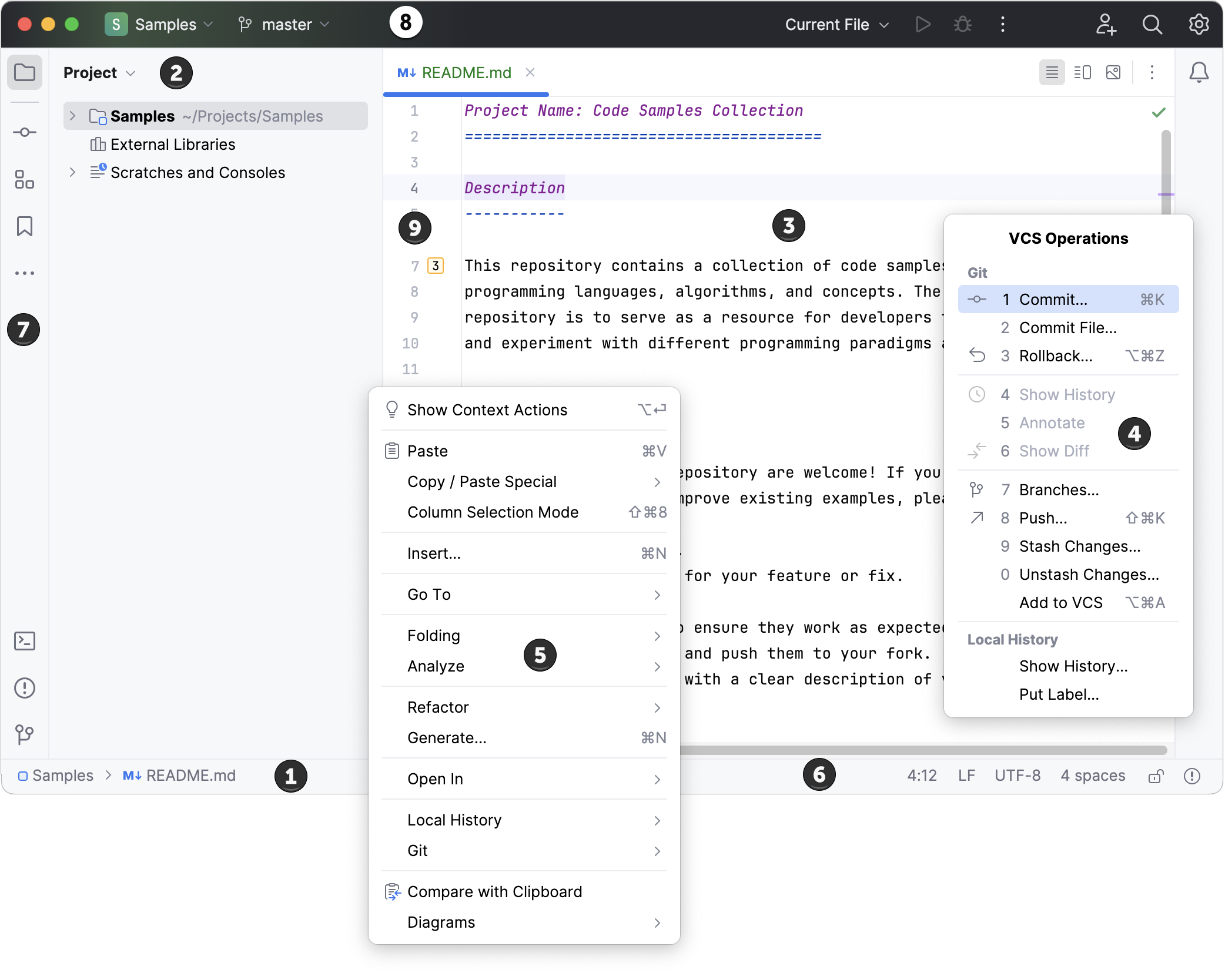The image size is (1225, 980).
Task: Toggle the green checkmark in editor gutter
Action: pyautogui.click(x=1159, y=112)
